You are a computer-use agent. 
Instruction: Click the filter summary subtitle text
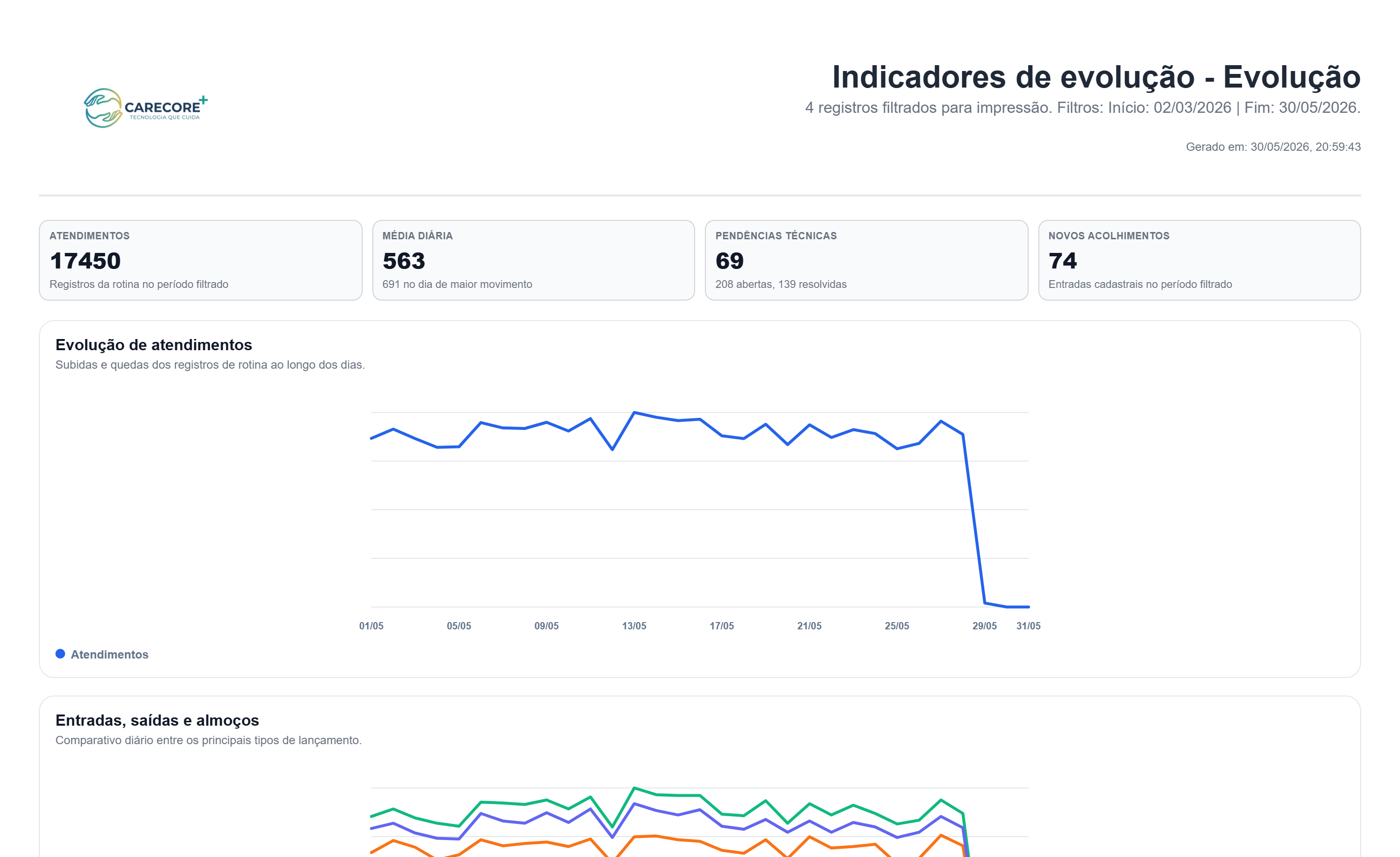pyautogui.click(x=1083, y=107)
